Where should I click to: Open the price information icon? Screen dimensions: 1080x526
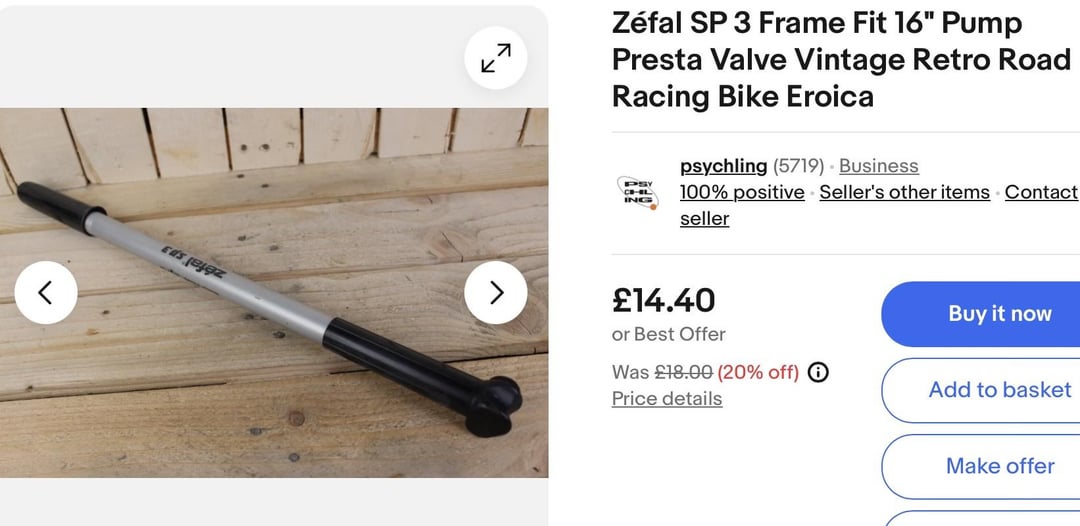click(x=818, y=372)
